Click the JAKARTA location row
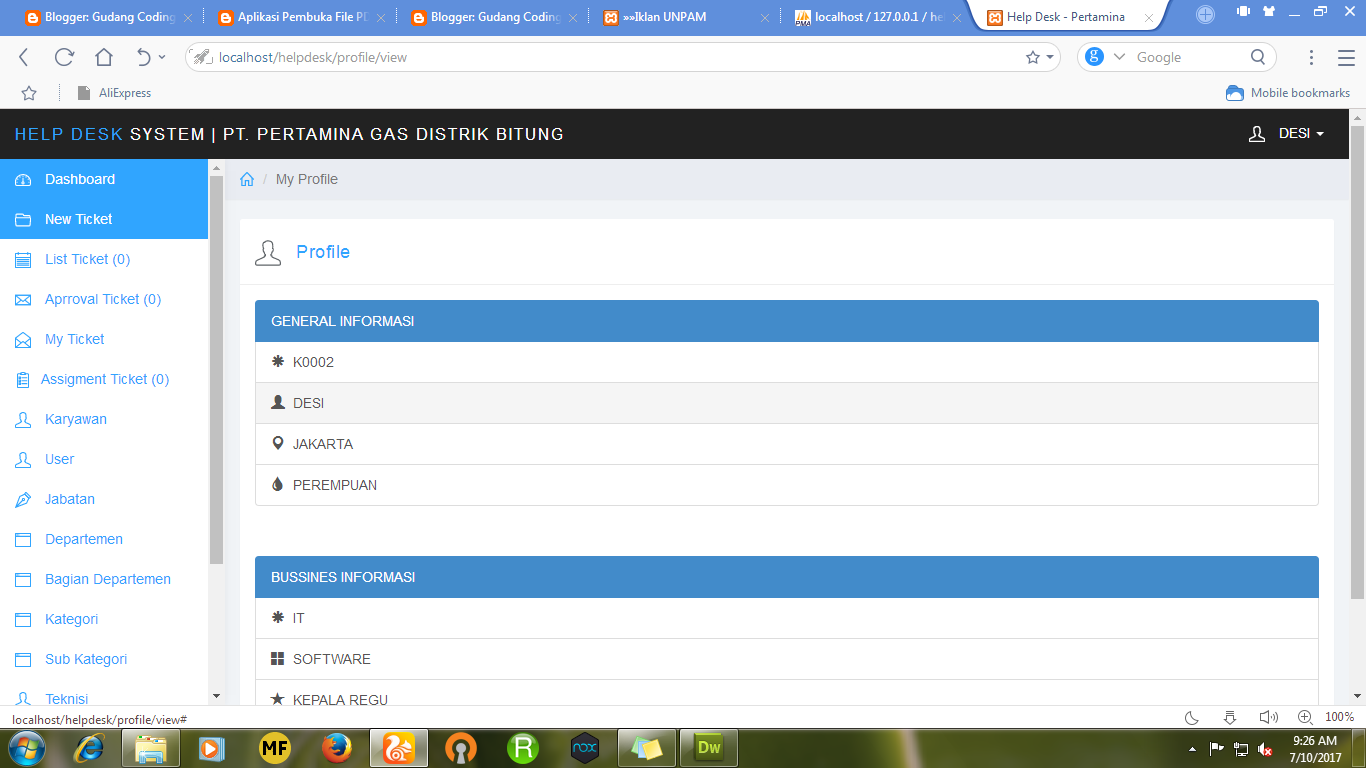This screenshot has width=1366, height=768. tap(787, 444)
